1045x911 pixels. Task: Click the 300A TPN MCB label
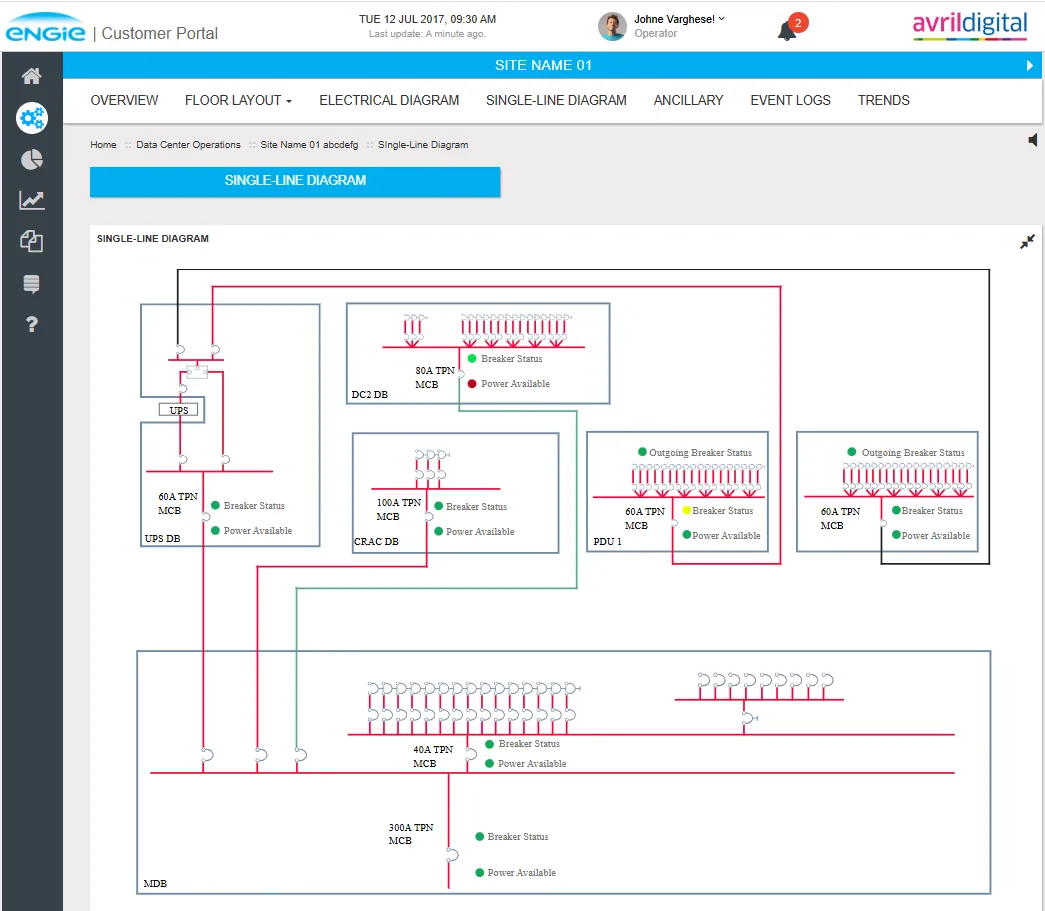click(x=411, y=834)
